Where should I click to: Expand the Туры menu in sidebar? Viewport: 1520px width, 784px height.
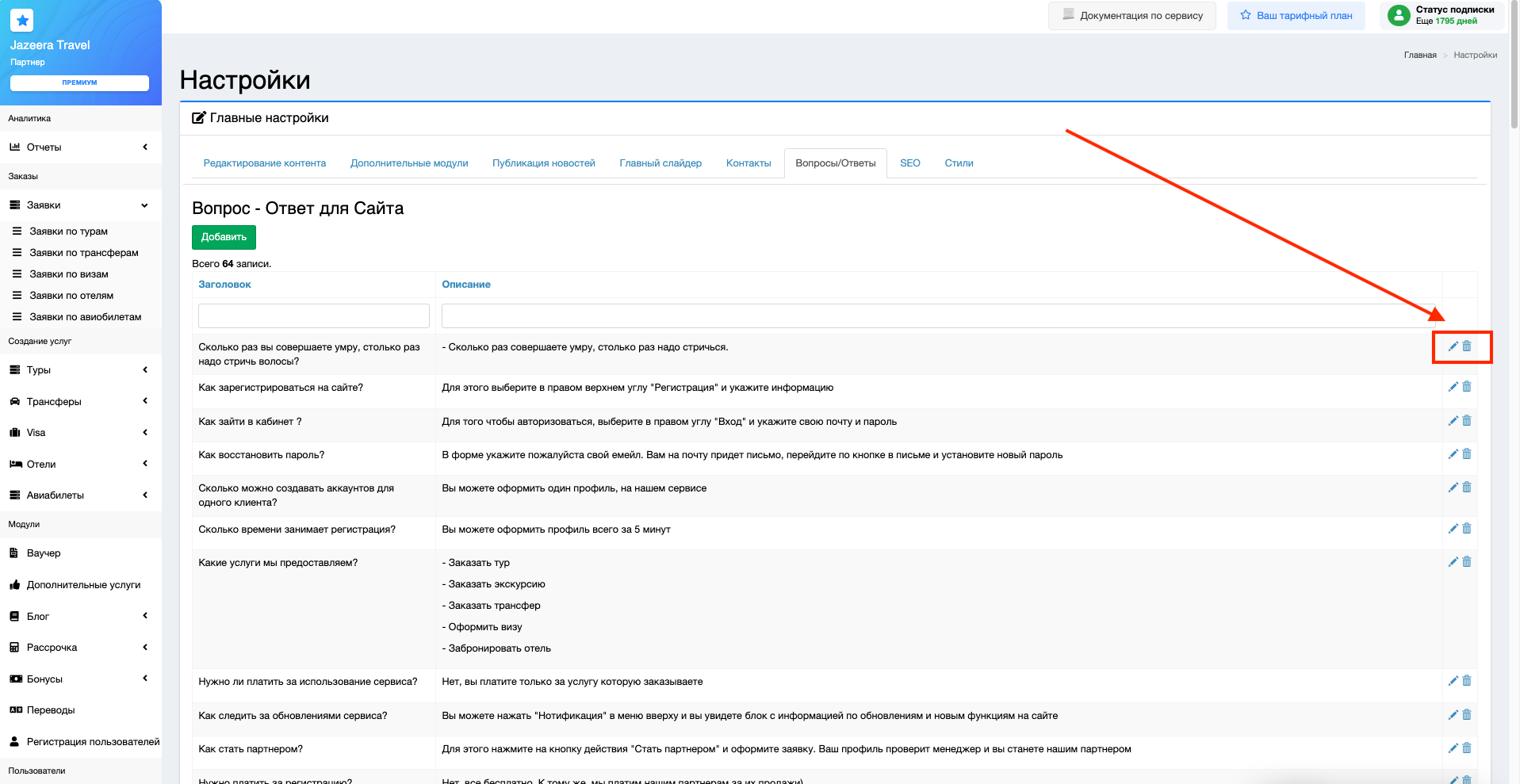[x=79, y=370]
